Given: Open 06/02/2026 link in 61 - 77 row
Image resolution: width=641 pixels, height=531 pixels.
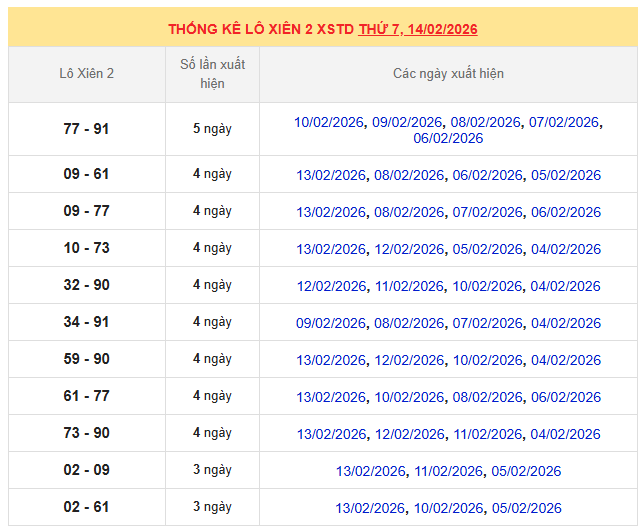Looking at the screenshot, I should 566,397.
